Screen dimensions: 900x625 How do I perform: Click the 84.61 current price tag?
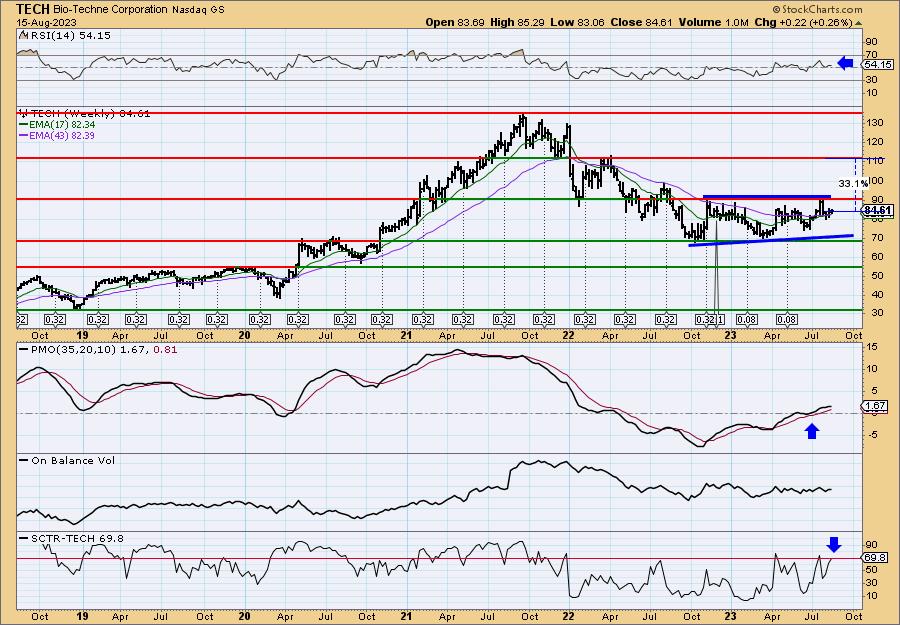[878, 211]
